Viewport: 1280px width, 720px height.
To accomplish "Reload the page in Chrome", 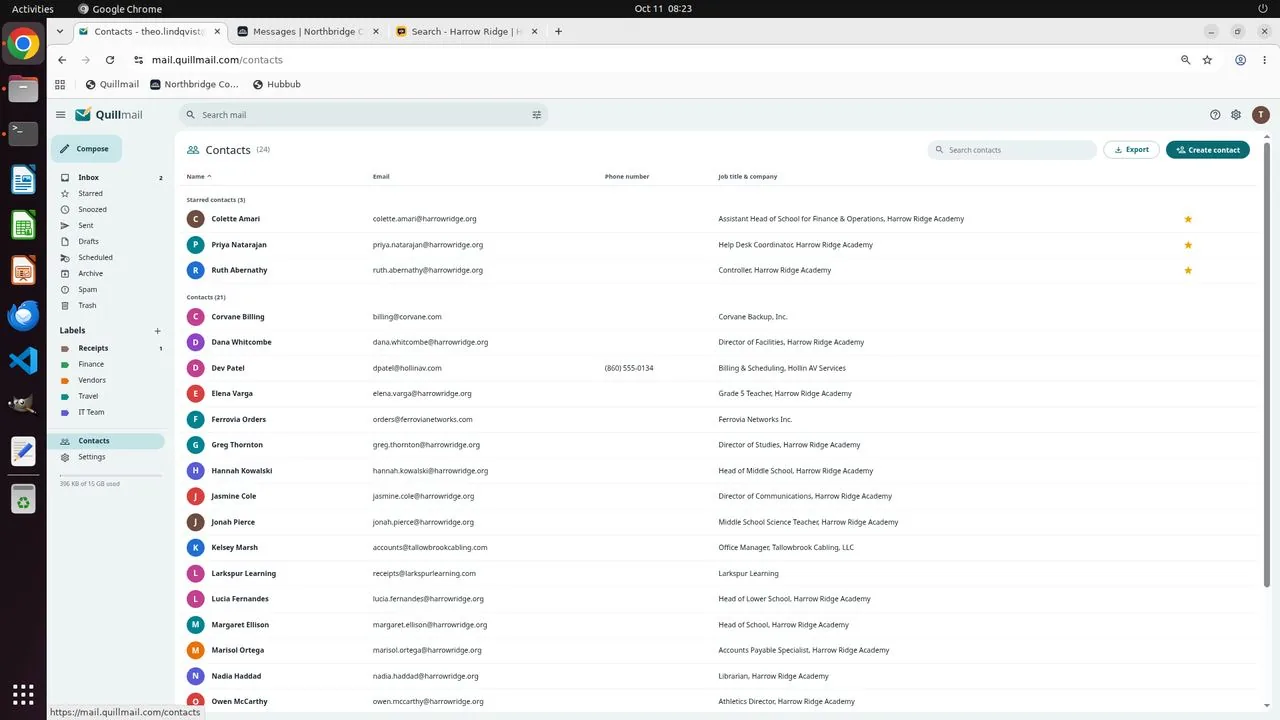I will 110,60.
